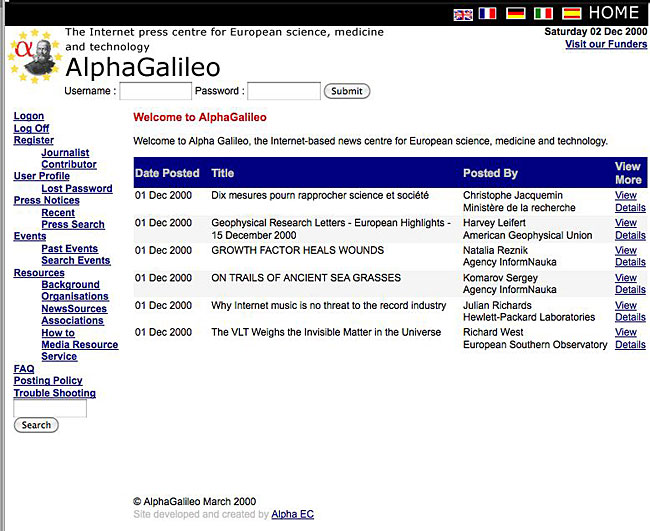The height and width of the screenshot is (531, 650).
Task: Click the 'Saturday 02 Dec 2000' date
Action: point(595,32)
